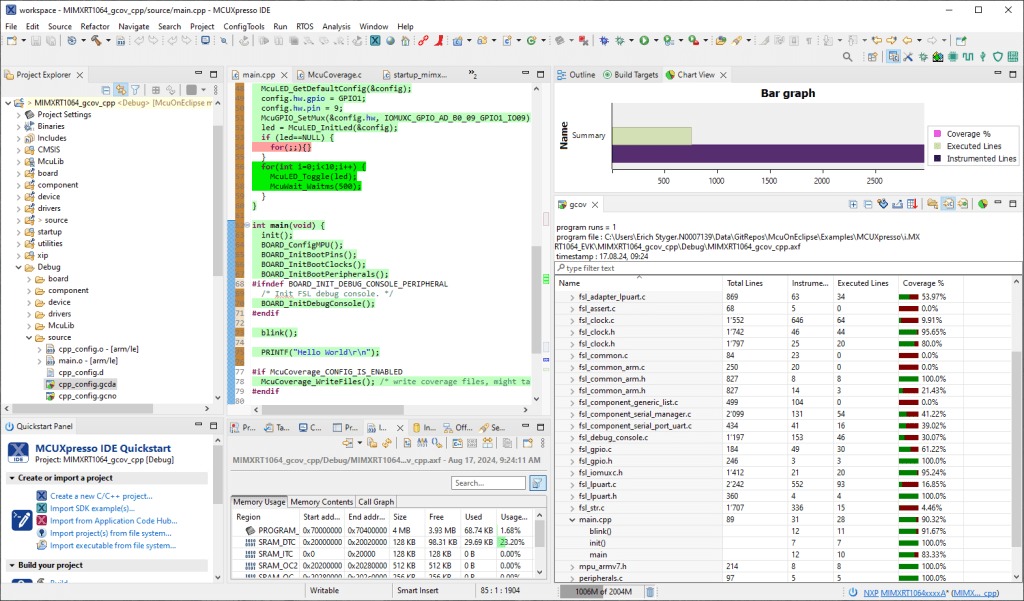Screen dimensions: 1024x601
Task: Collapse the 'Create or import a project' section
Action: 10,478
